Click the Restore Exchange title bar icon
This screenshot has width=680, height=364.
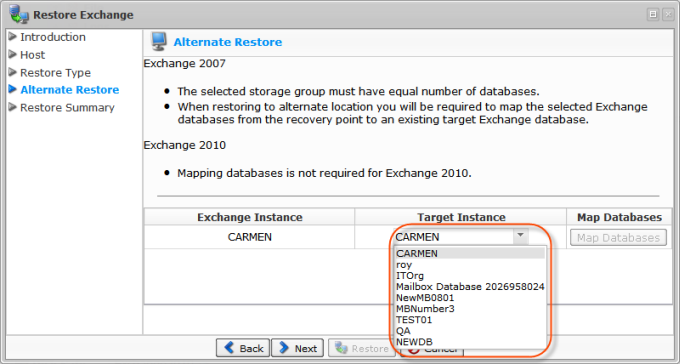20,15
